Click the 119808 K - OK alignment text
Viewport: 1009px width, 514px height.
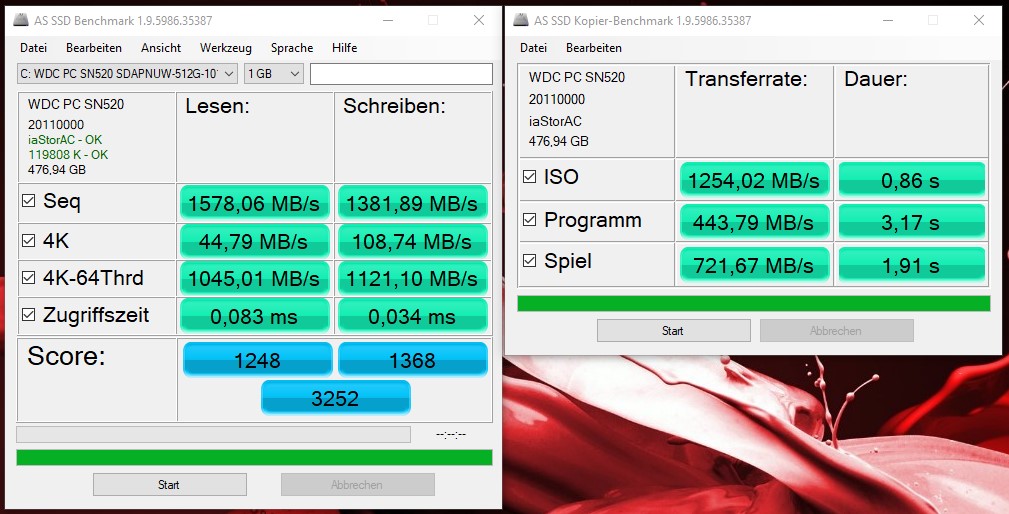pyautogui.click(x=68, y=154)
